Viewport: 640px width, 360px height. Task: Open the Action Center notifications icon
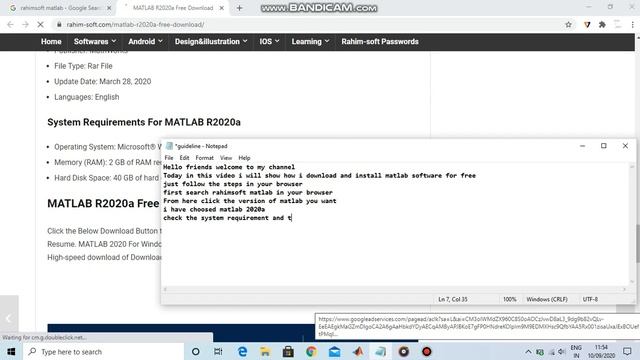627,352
